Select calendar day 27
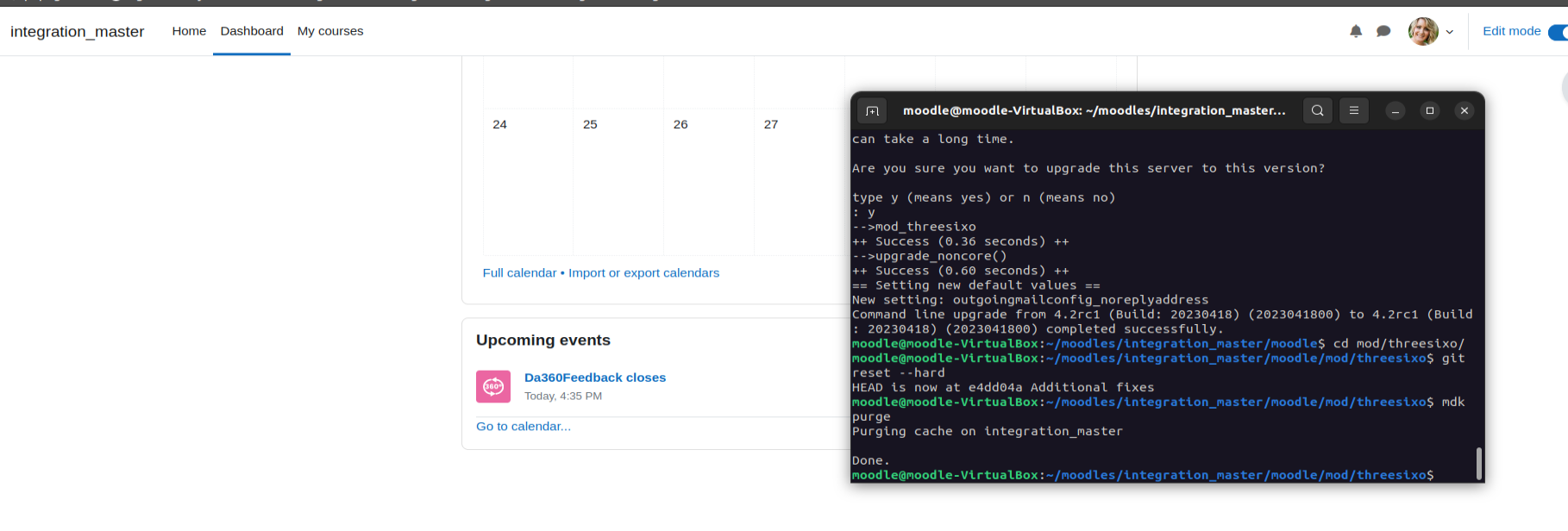 771,124
